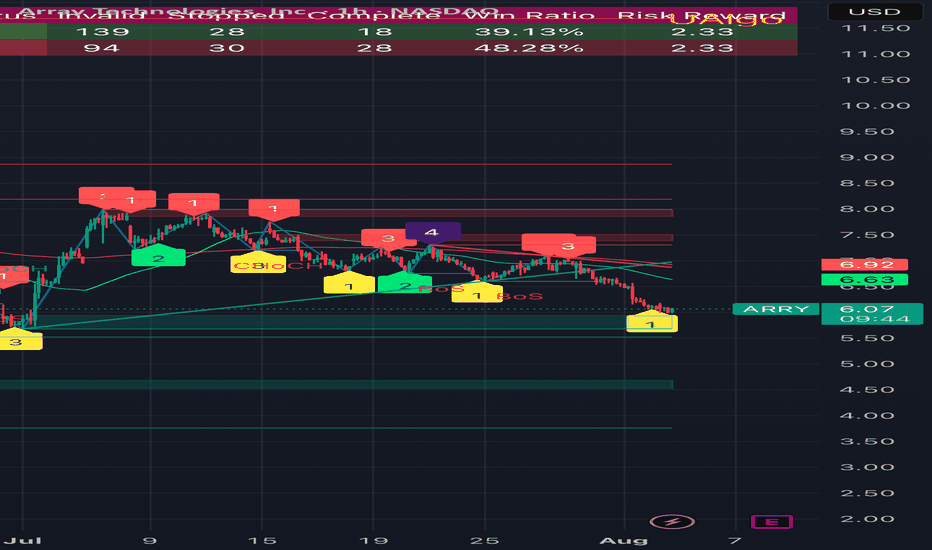The image size is (932, 550).
Task: Click the 4.00 price axis label
Action: 867,416
